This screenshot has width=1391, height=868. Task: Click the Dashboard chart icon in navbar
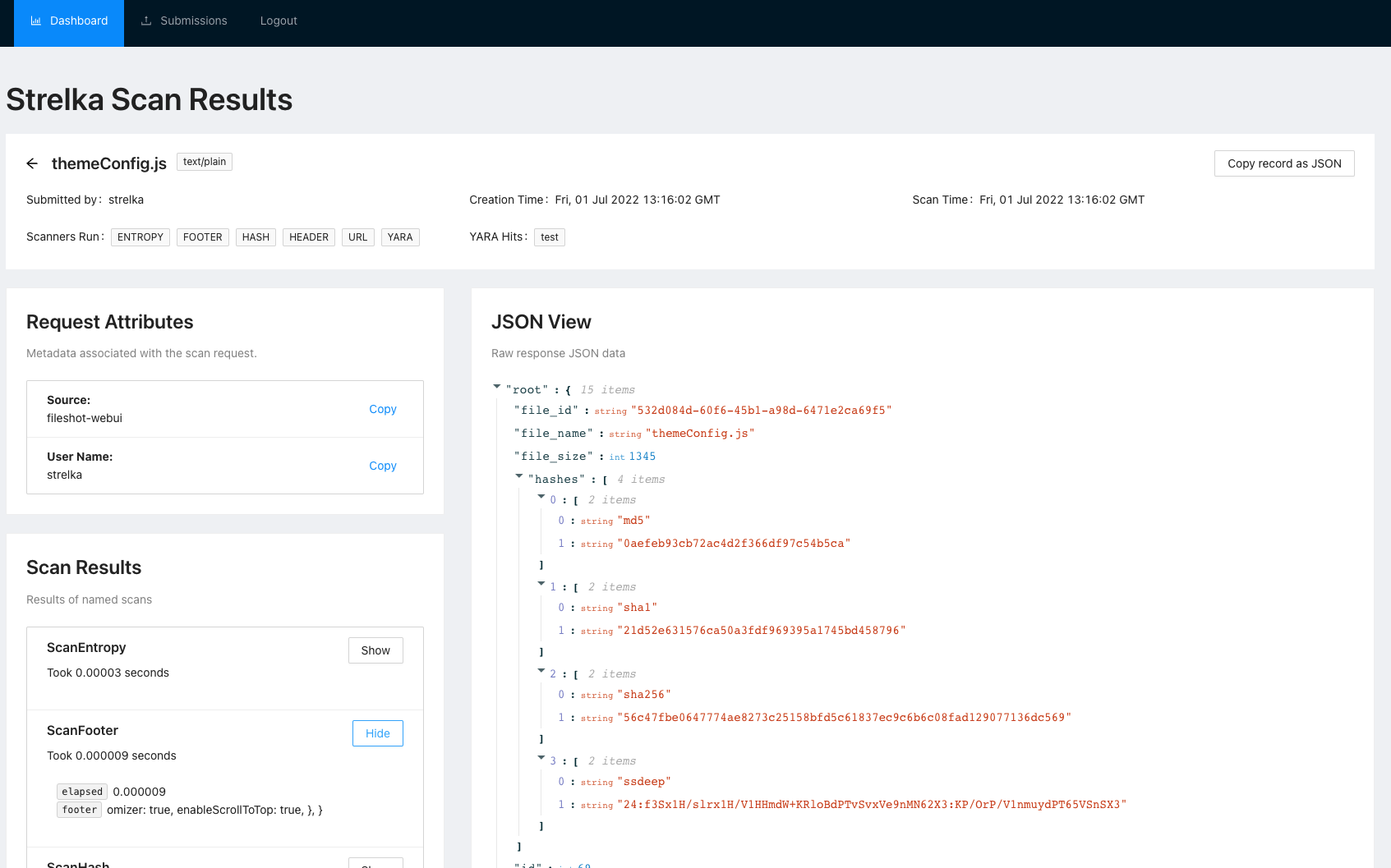coord(36,21)
